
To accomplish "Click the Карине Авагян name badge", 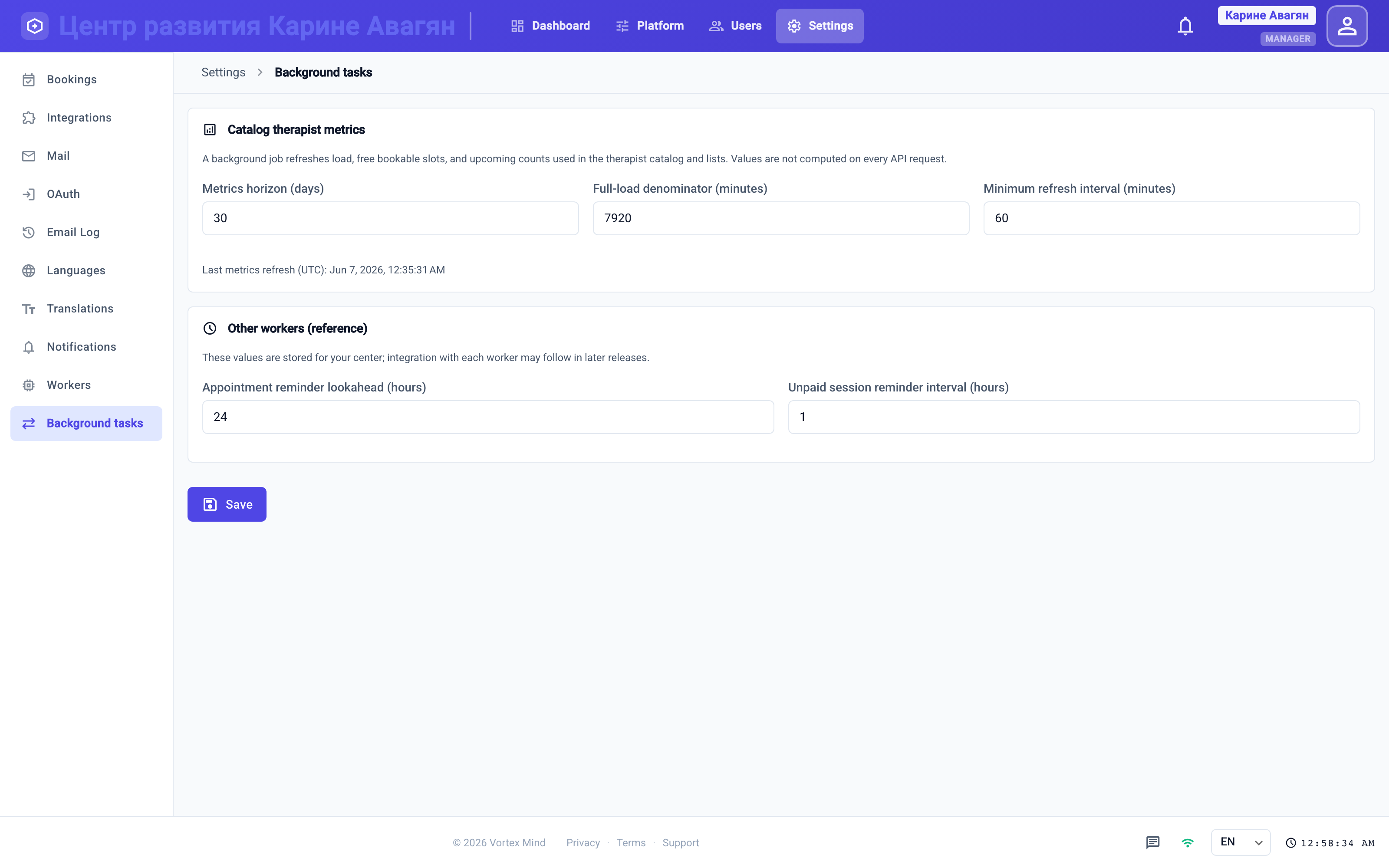I will tap(1267, 16).
